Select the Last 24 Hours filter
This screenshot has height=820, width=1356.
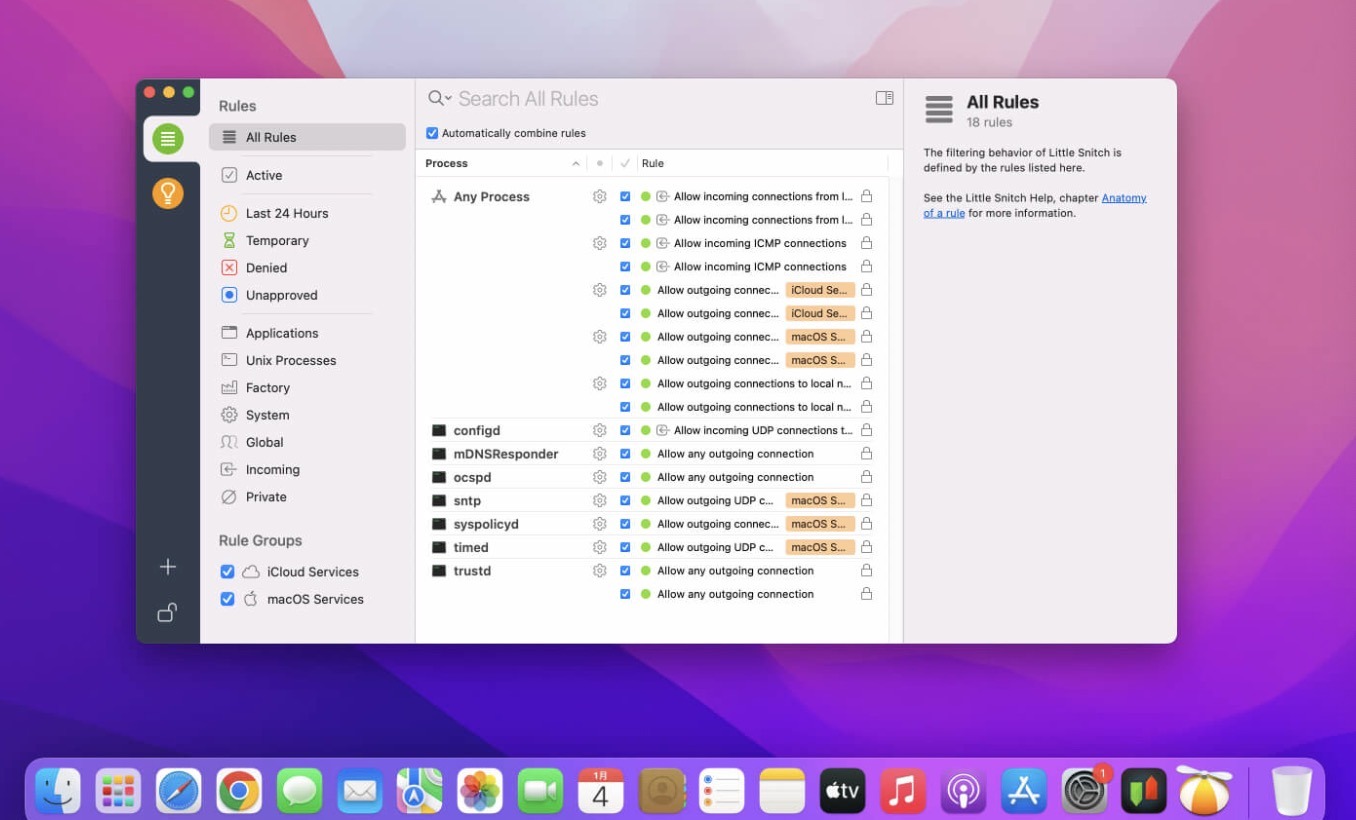tap(286, 213)
